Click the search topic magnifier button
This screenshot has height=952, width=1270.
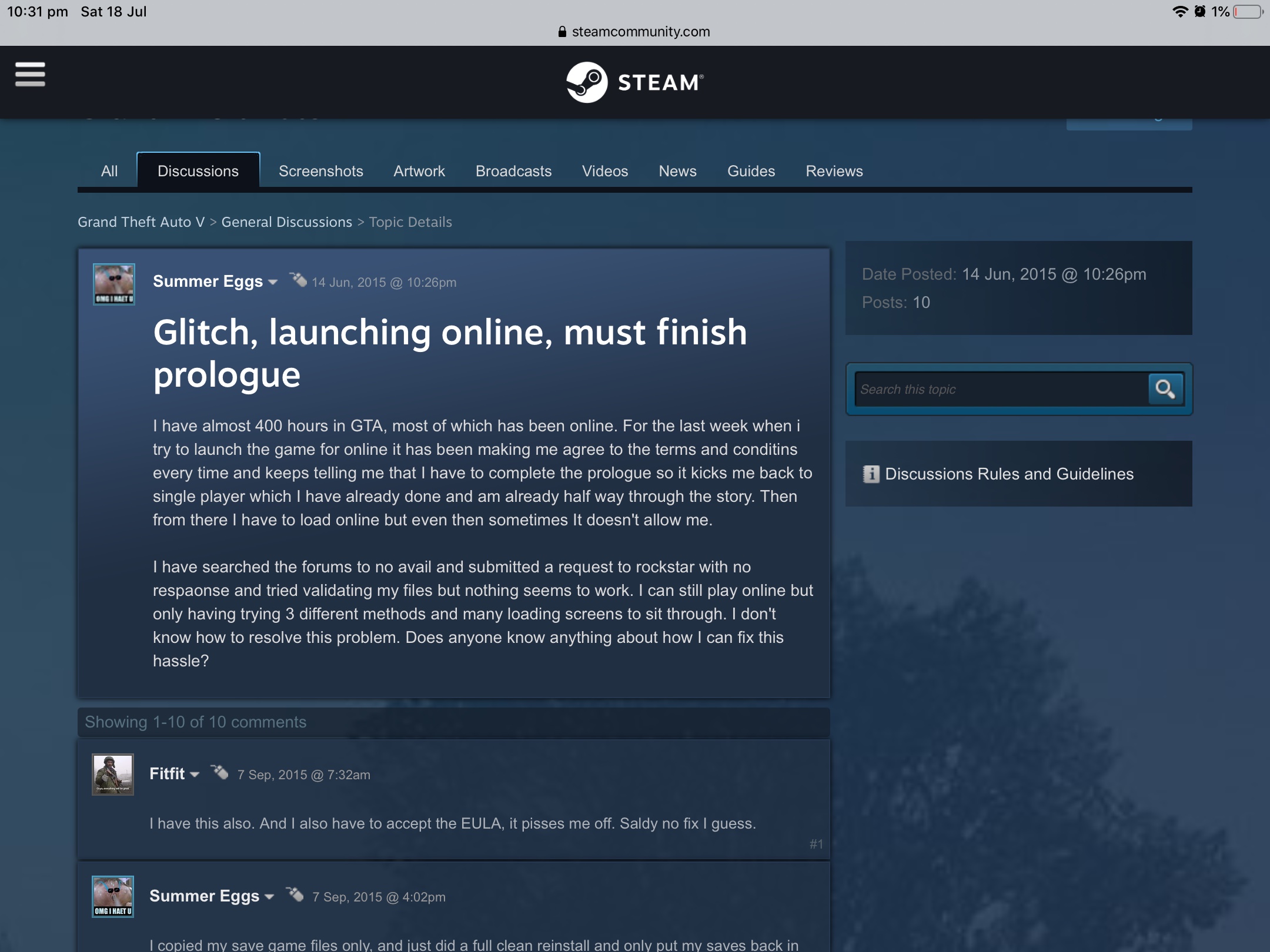[x=1165, y=389]
